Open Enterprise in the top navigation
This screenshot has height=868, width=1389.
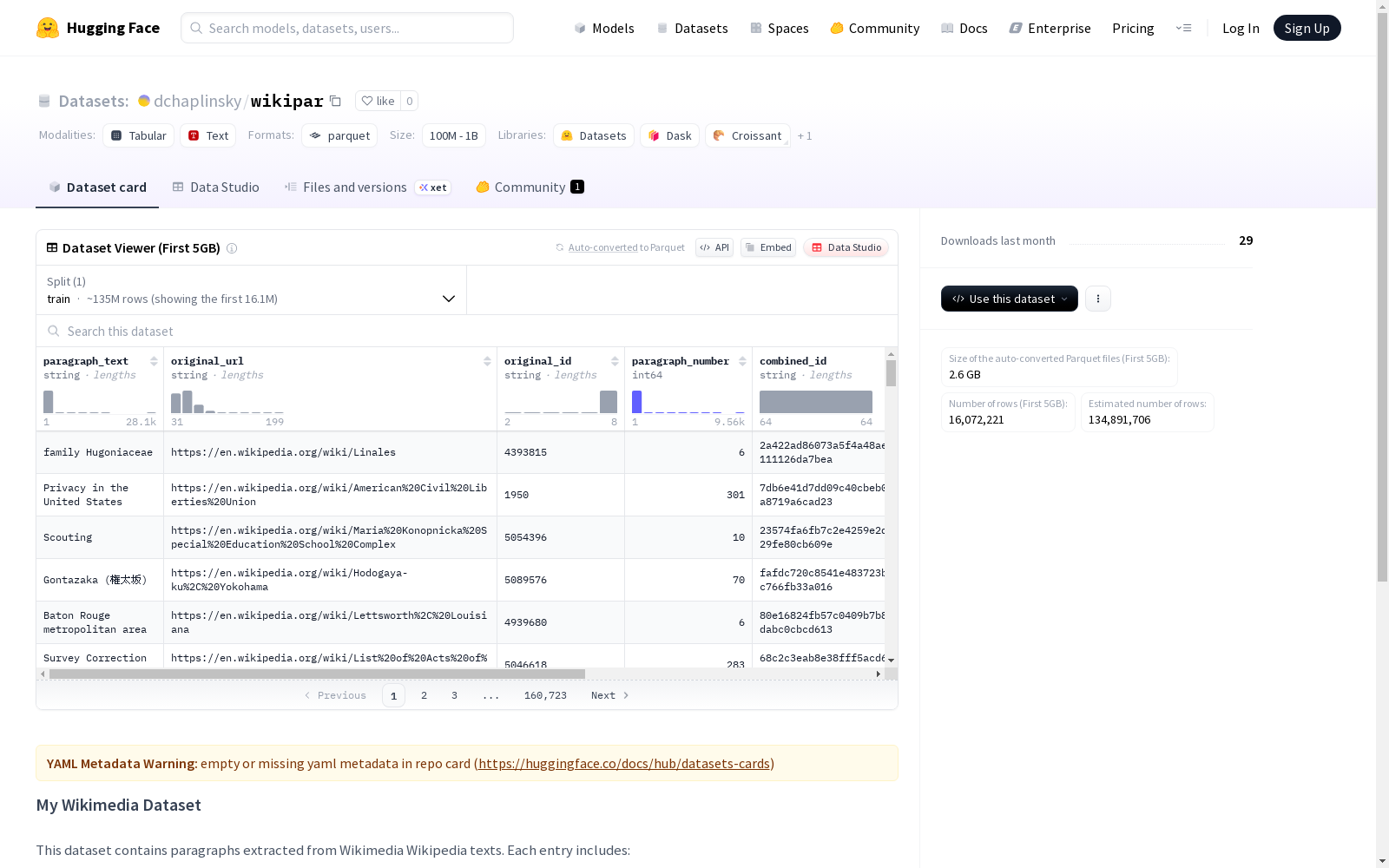[x=1050, y=28]
